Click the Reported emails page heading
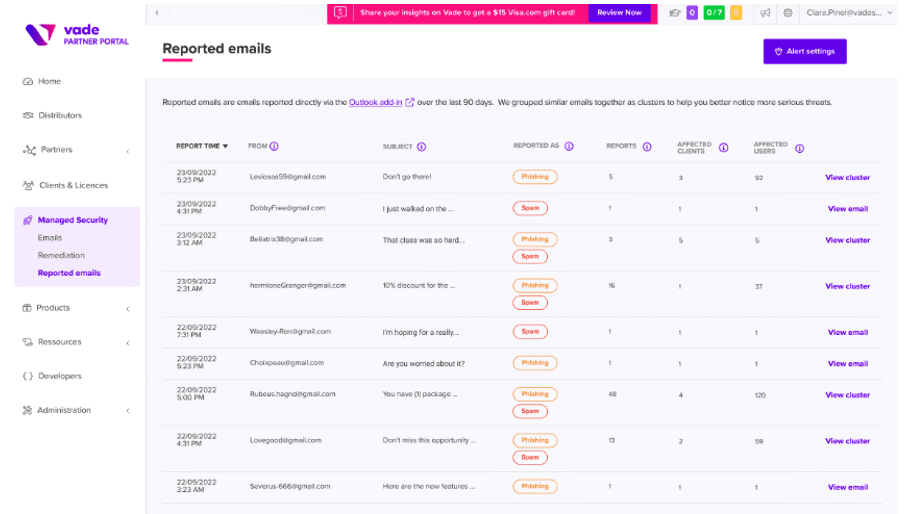The image size is (909, 514). (x=217, y=49)
